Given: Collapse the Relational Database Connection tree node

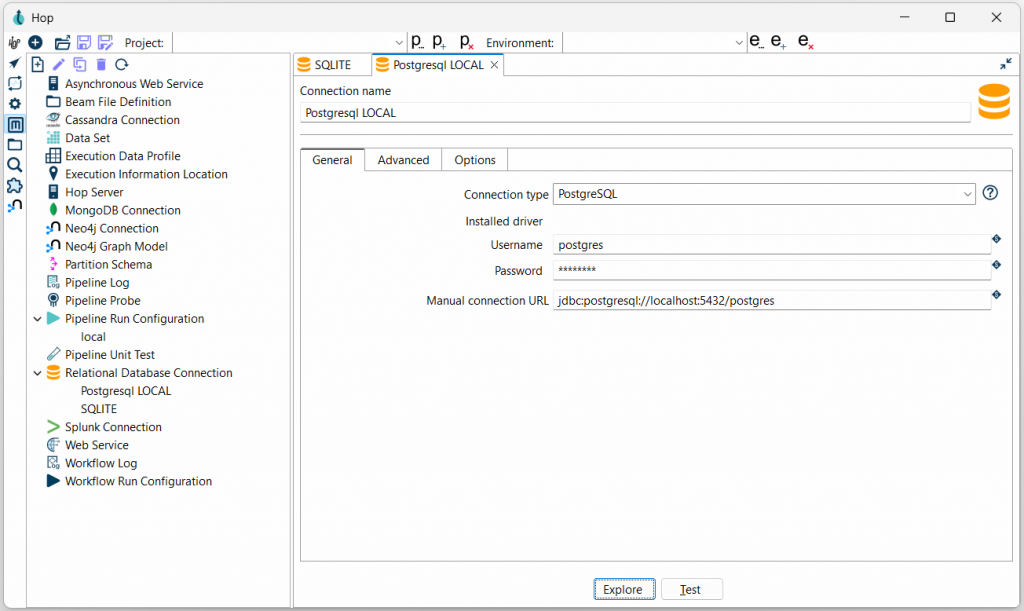Looking at the screenshot, I should tap(38, 373).
